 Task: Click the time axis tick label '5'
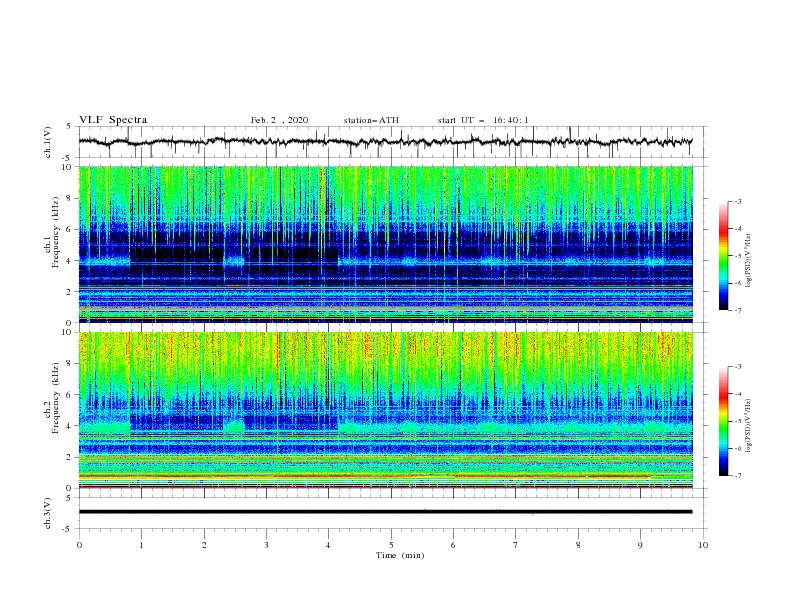click(x=391, y=545)
